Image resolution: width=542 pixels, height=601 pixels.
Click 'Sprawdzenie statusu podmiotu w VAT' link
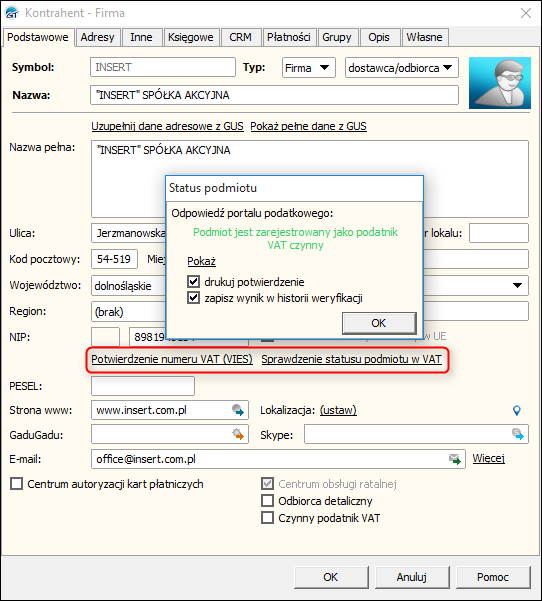tap(351, 359)
